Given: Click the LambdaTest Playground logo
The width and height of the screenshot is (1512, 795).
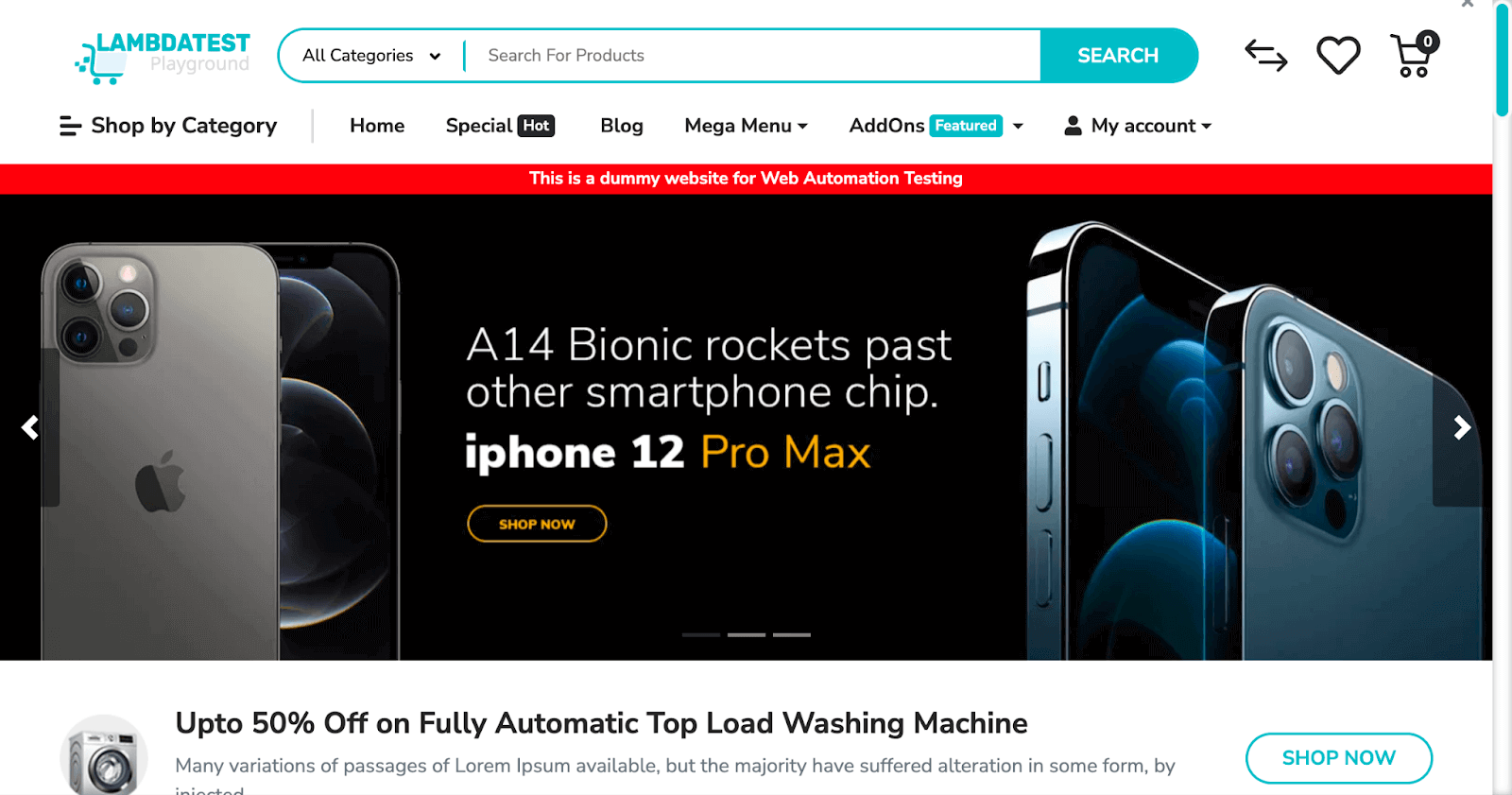Looking at the screenshot, I should (163, 57).
